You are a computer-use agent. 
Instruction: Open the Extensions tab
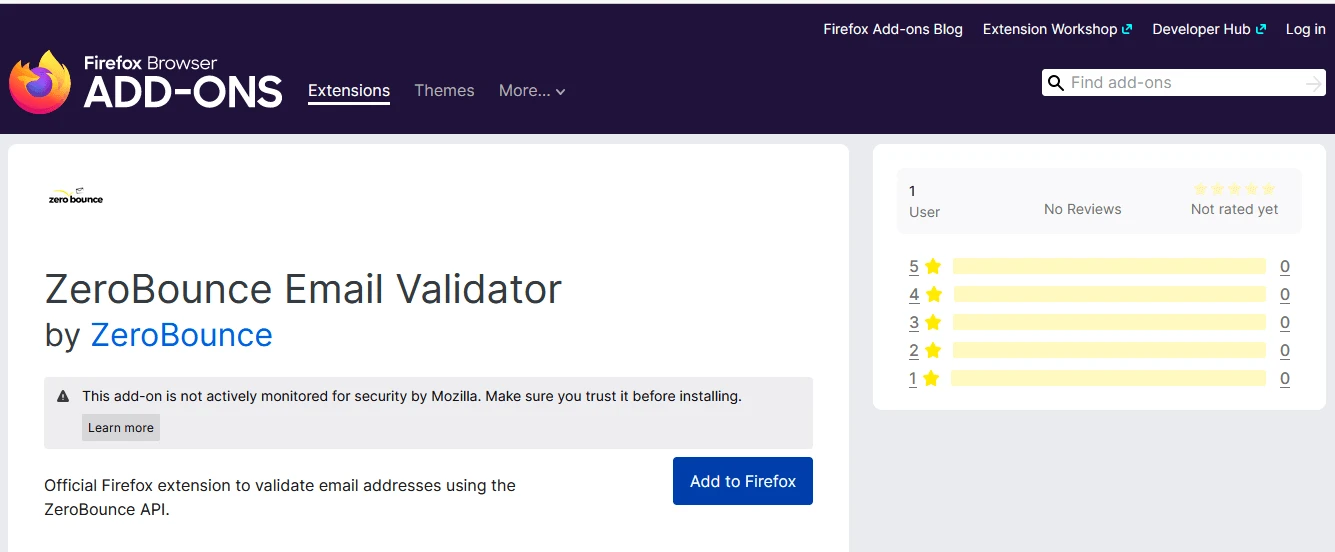pyautogui.click(x=349, y=91)
